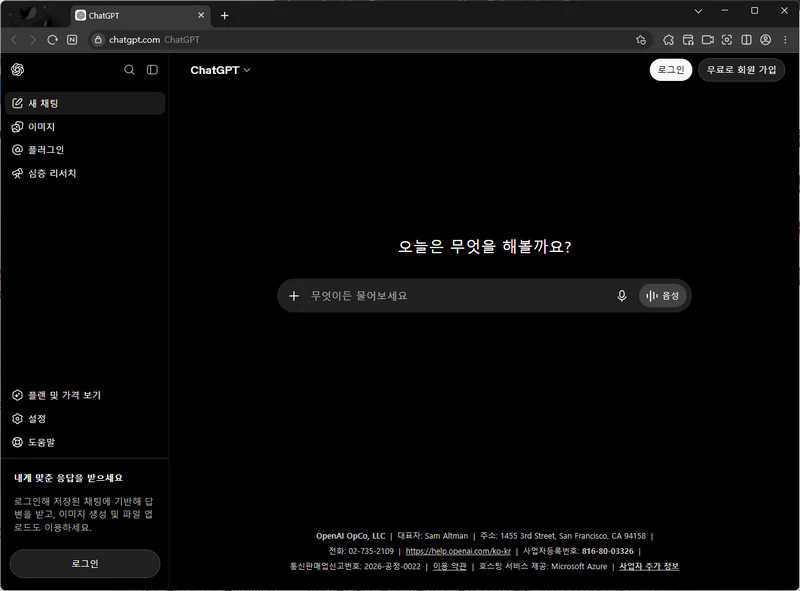Screen dimensions: 800x591
Task: Click the browser forward arrow
Action: point(33,40)
